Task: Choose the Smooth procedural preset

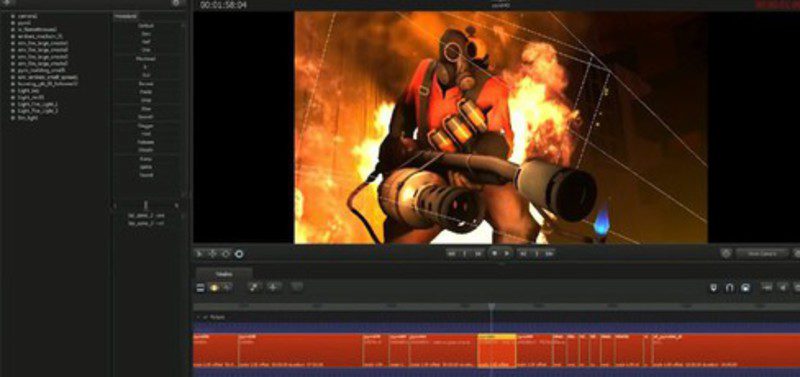Action: (146, 117)
